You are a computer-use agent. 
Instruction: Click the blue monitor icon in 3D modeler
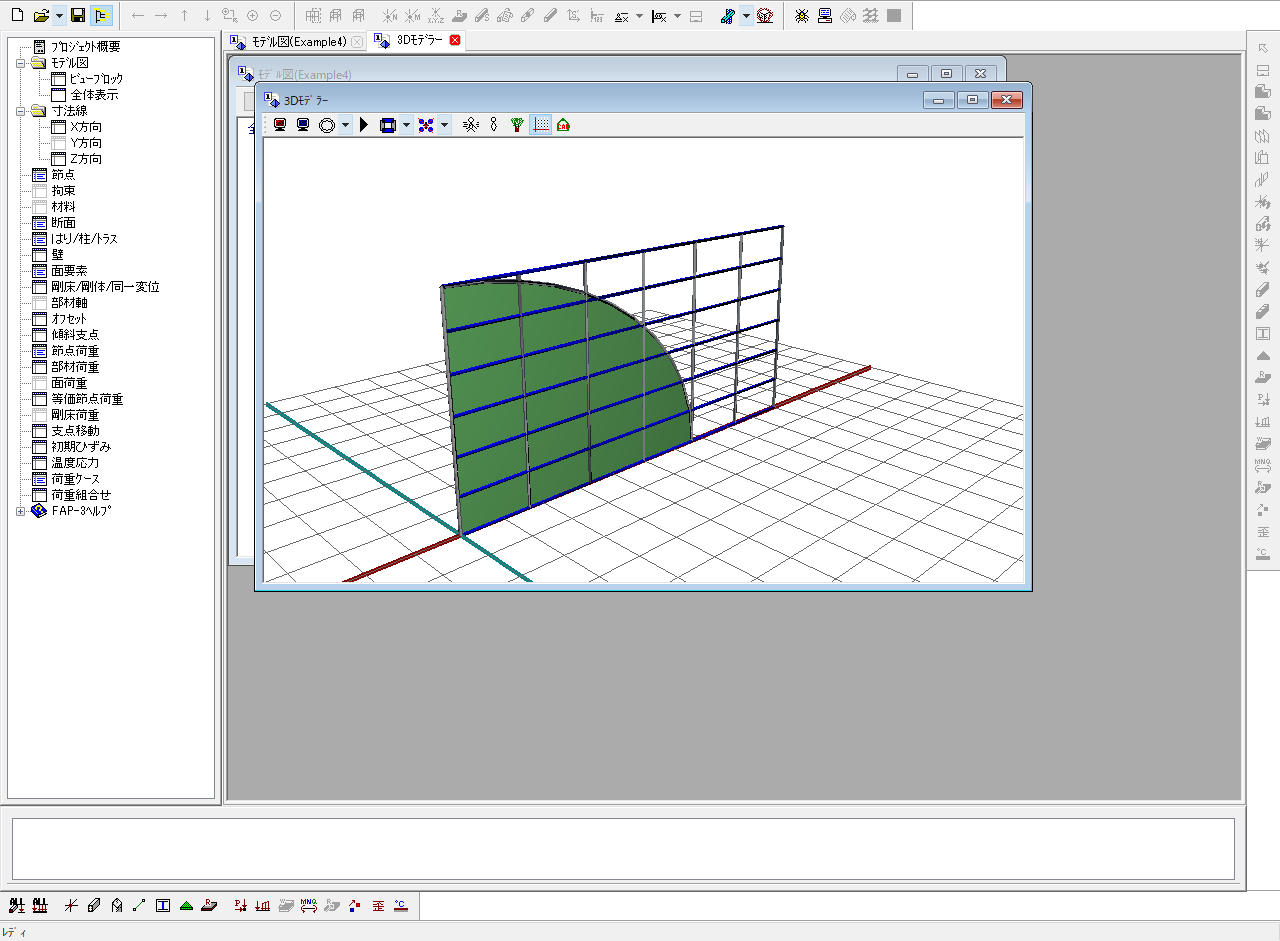[x=302, y=125]
